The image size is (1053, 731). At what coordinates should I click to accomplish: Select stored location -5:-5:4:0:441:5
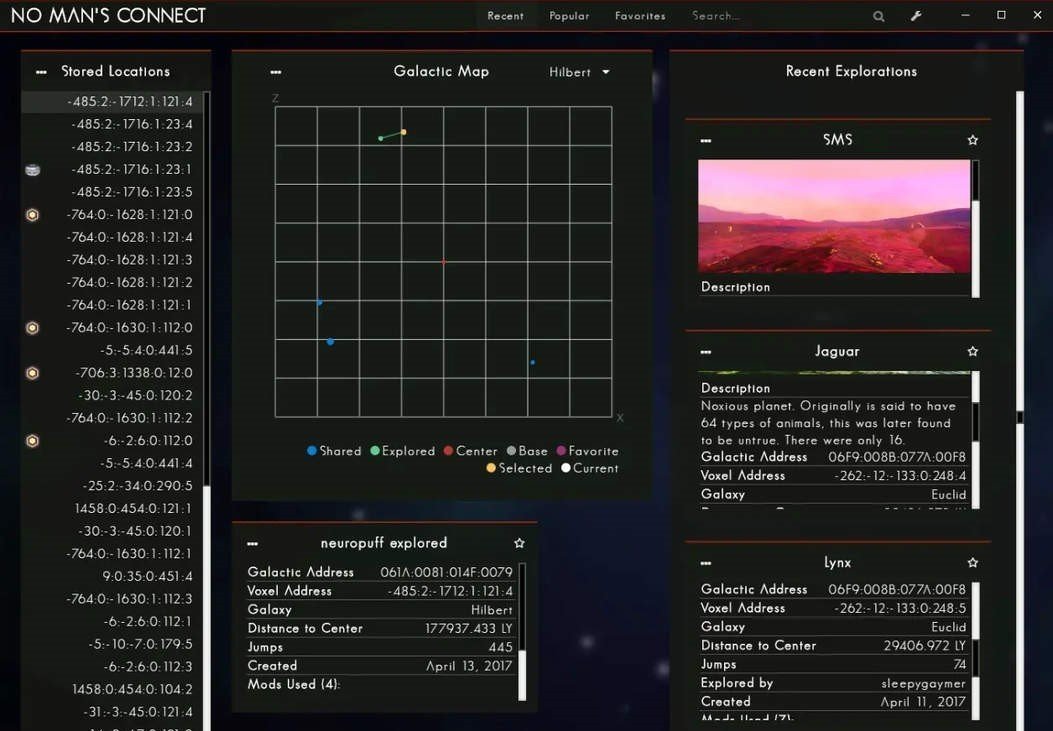tap(112, 350)
